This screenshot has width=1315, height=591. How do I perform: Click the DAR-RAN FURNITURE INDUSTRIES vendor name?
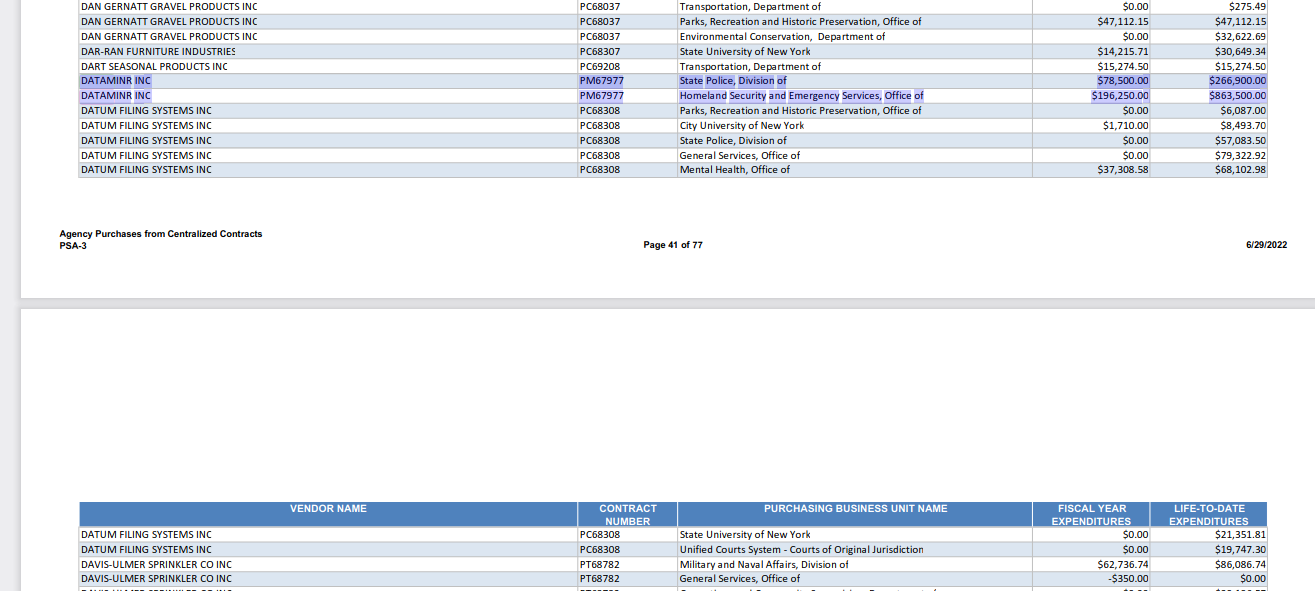[x=158, y=51]
